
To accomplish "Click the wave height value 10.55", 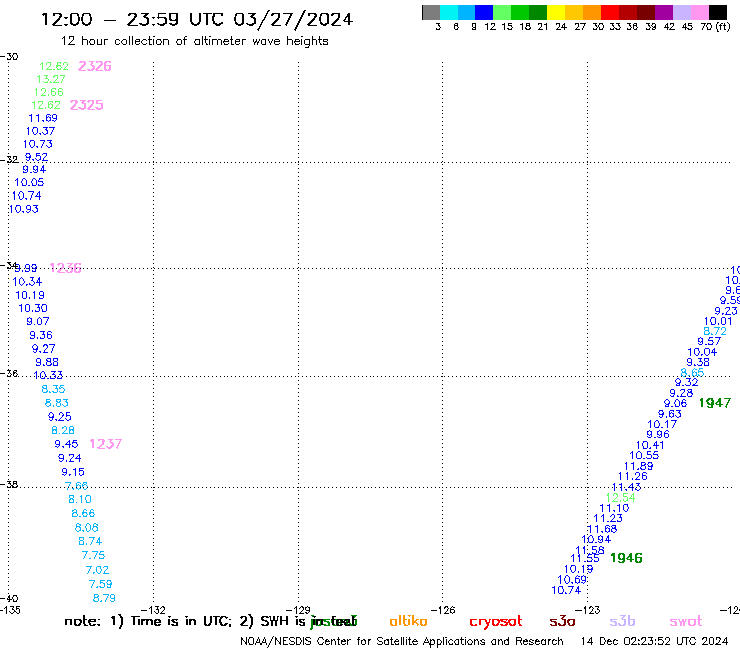I will (x=644, y=455).
